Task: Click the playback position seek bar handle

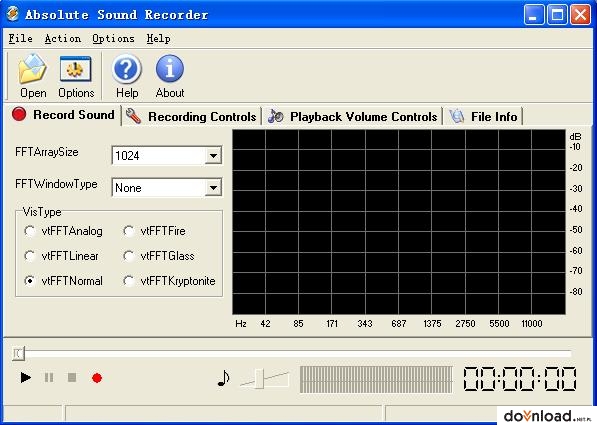Action: [x=18, y=354]
